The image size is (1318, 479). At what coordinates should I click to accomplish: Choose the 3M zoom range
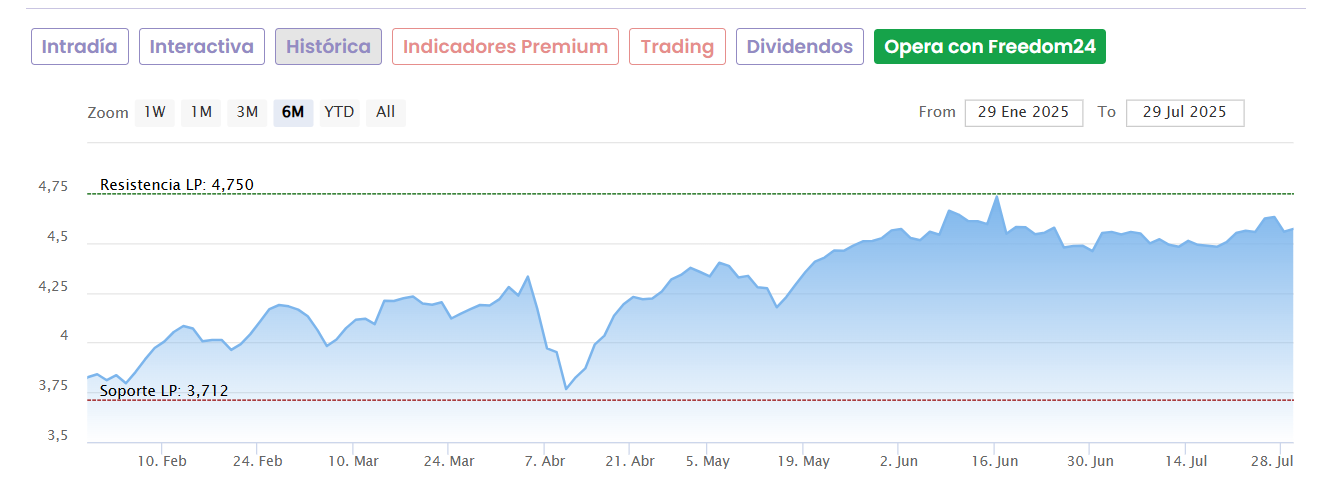click(x=247, y=112)
